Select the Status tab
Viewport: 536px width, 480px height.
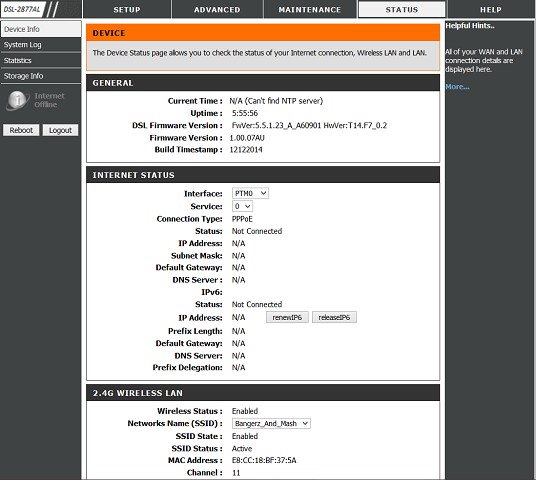coord(402,10)
